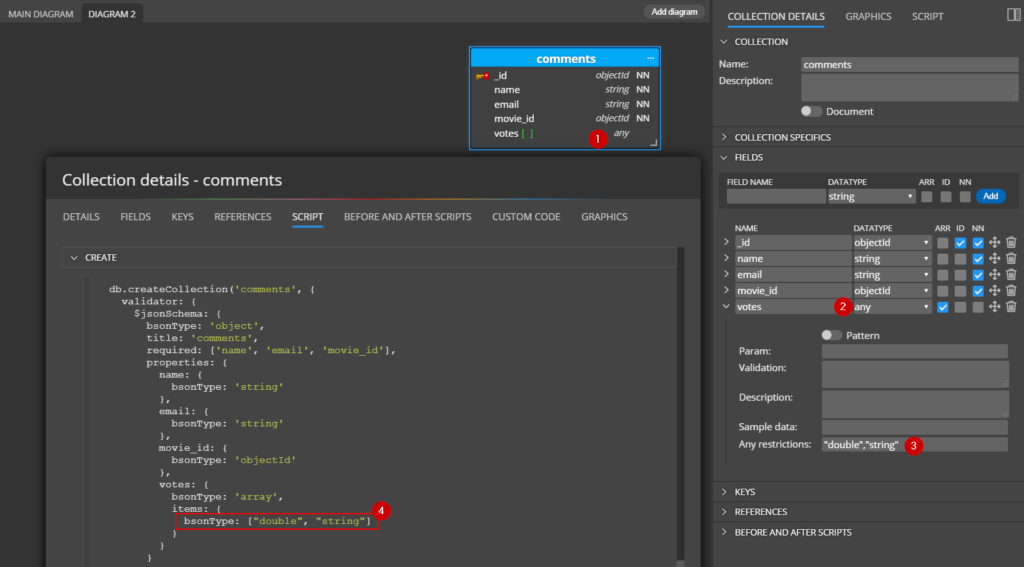Expand the name field details row
Image resolution: width=1024 pixels, height=567 pixels.
[726, 258]
